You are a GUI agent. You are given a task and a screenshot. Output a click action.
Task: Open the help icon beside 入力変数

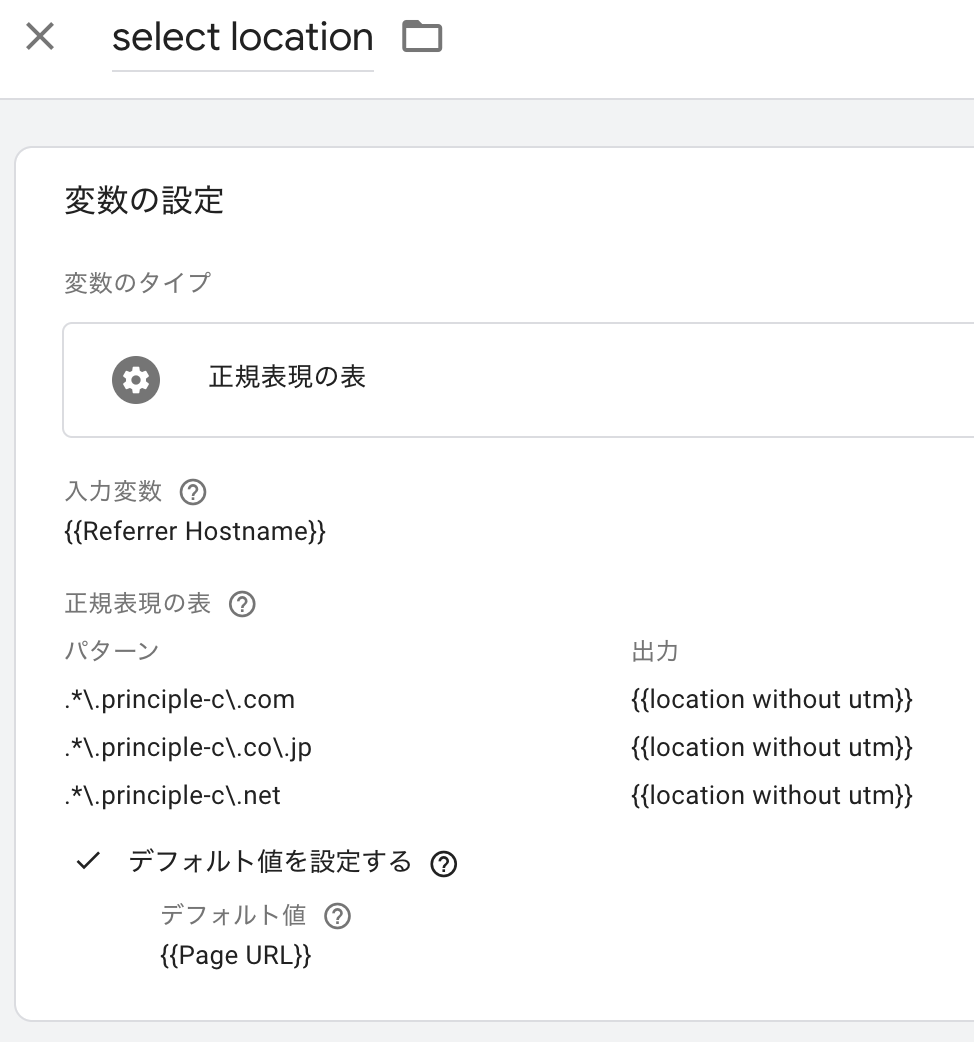coord(193,492)
